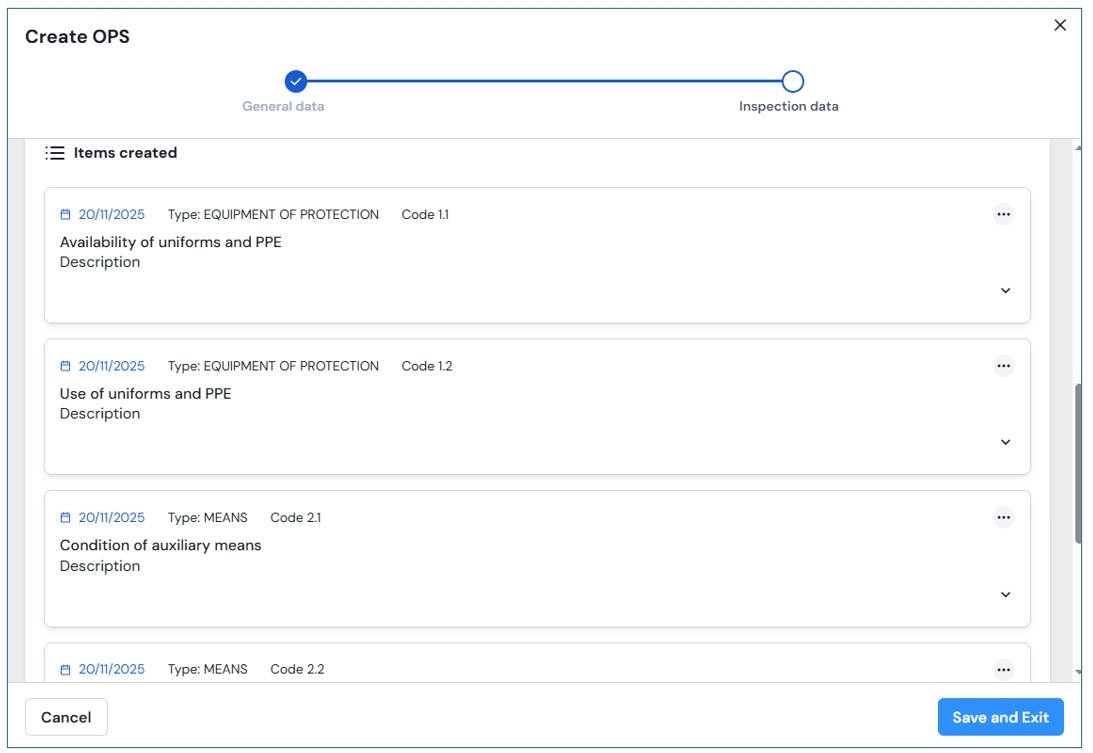Click calendar icon on Code 1.2 item
Image resolution: width=1093 pixels, height=753 pixels.
(66, 367)
